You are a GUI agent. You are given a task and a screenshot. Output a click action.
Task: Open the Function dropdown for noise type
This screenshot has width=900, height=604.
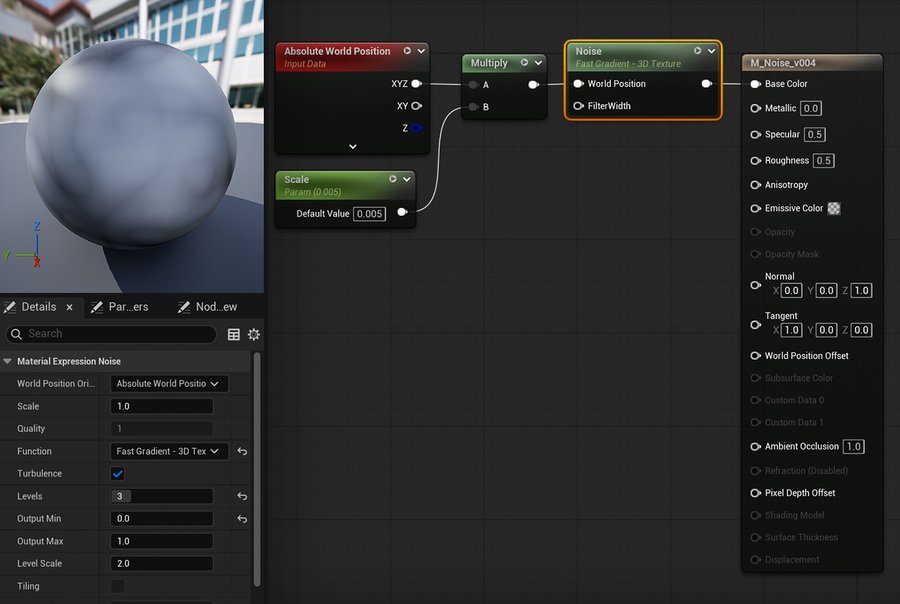(169, 451)
